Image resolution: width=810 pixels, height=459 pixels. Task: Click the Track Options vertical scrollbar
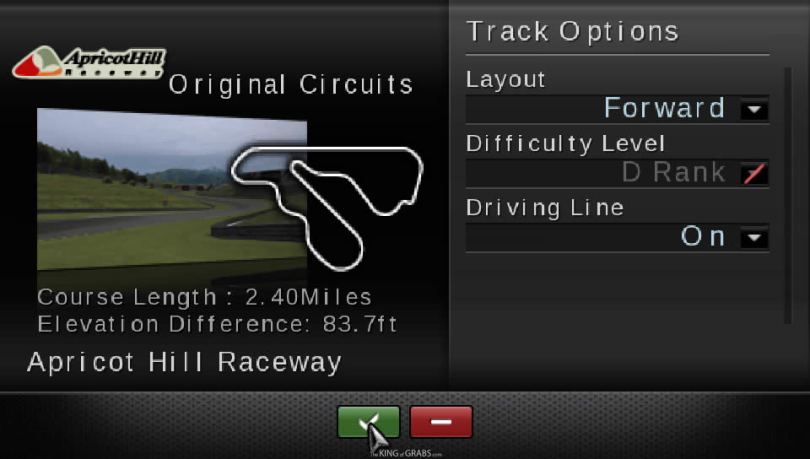point(788,195)
